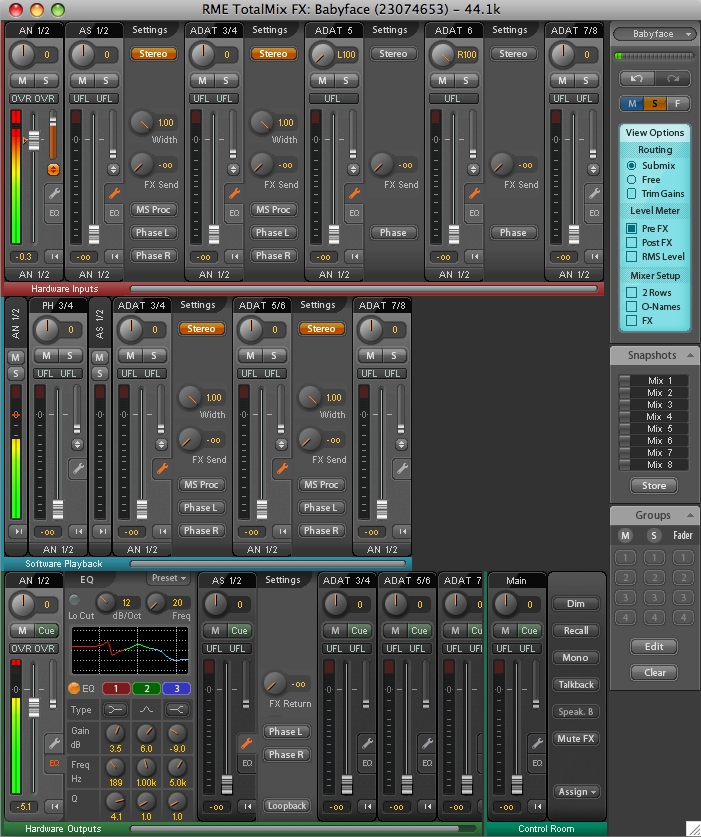Click the Talkback button
Viewport: 701px width, 837px height.
(x=576, y=684)
